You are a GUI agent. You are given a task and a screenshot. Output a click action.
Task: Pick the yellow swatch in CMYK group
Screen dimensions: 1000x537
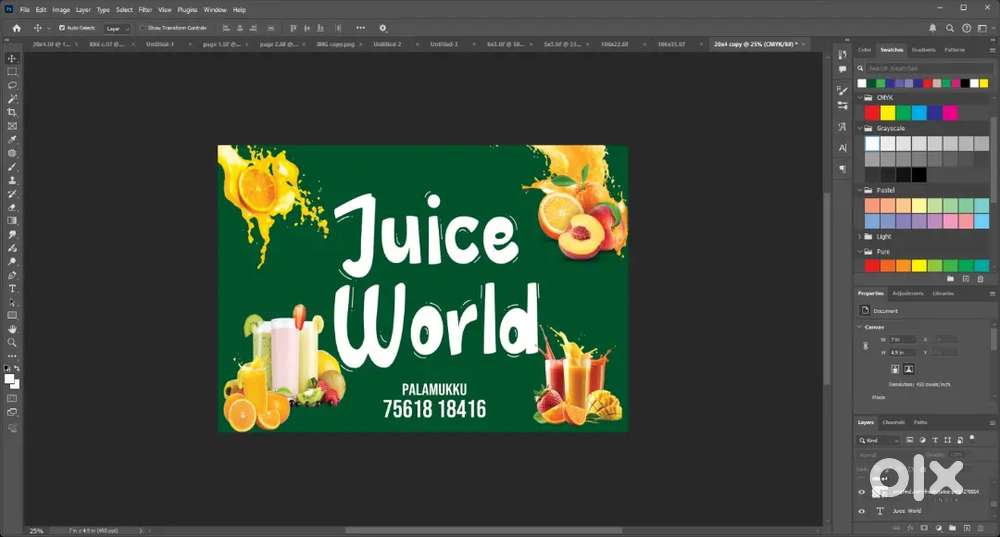888,113
